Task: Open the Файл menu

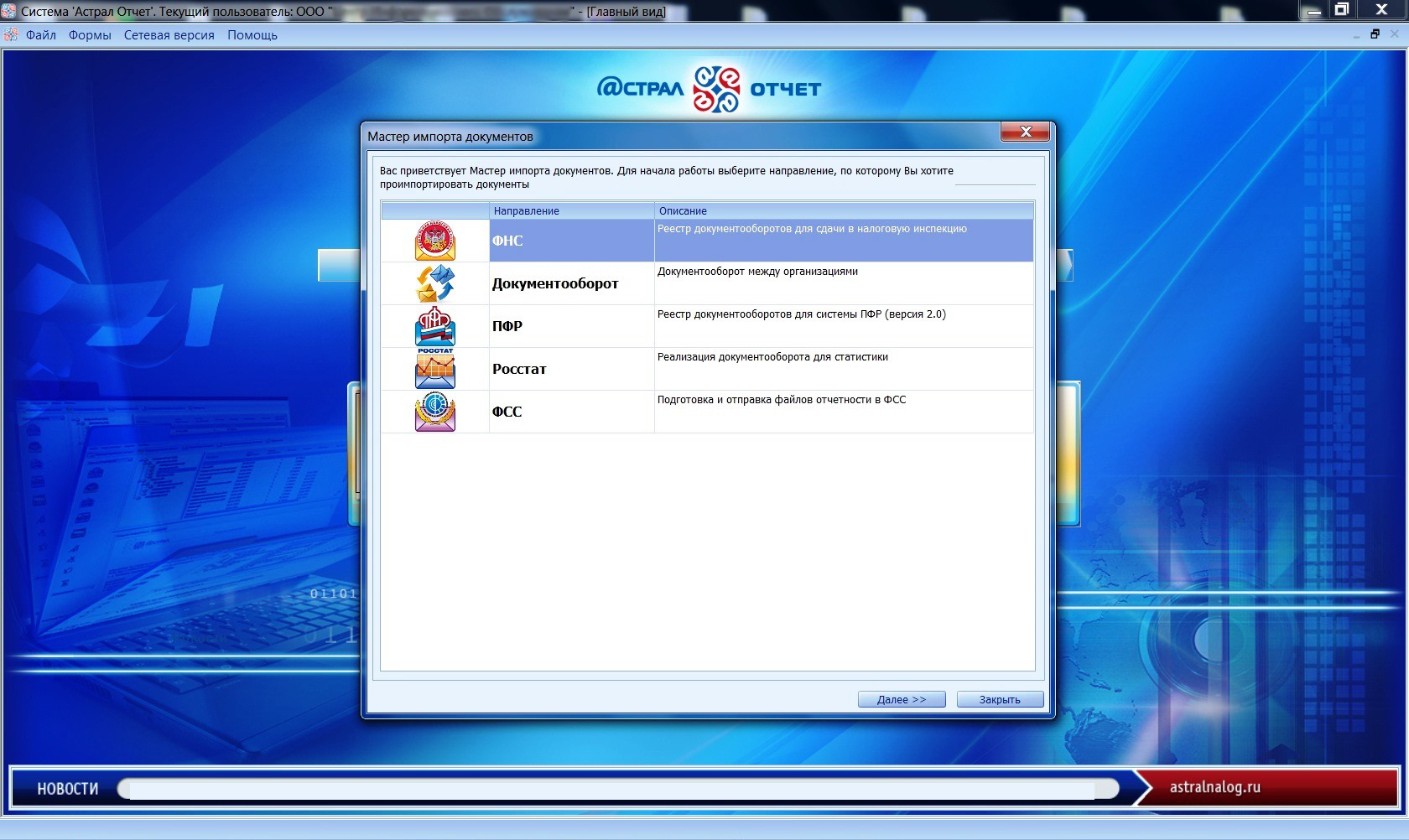Action: tap(41, 35)
